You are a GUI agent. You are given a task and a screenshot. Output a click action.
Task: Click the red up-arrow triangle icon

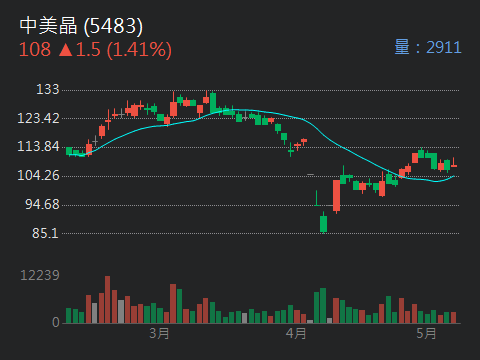click(x=66, y=50)
